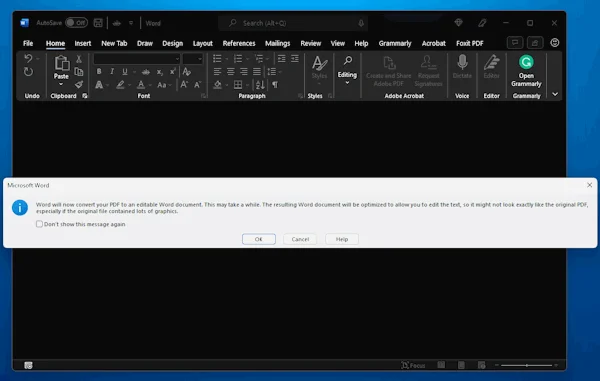Viewport: 600px width, 381px height.
Task: Click the Borders icon
Action: pos(238,85)
